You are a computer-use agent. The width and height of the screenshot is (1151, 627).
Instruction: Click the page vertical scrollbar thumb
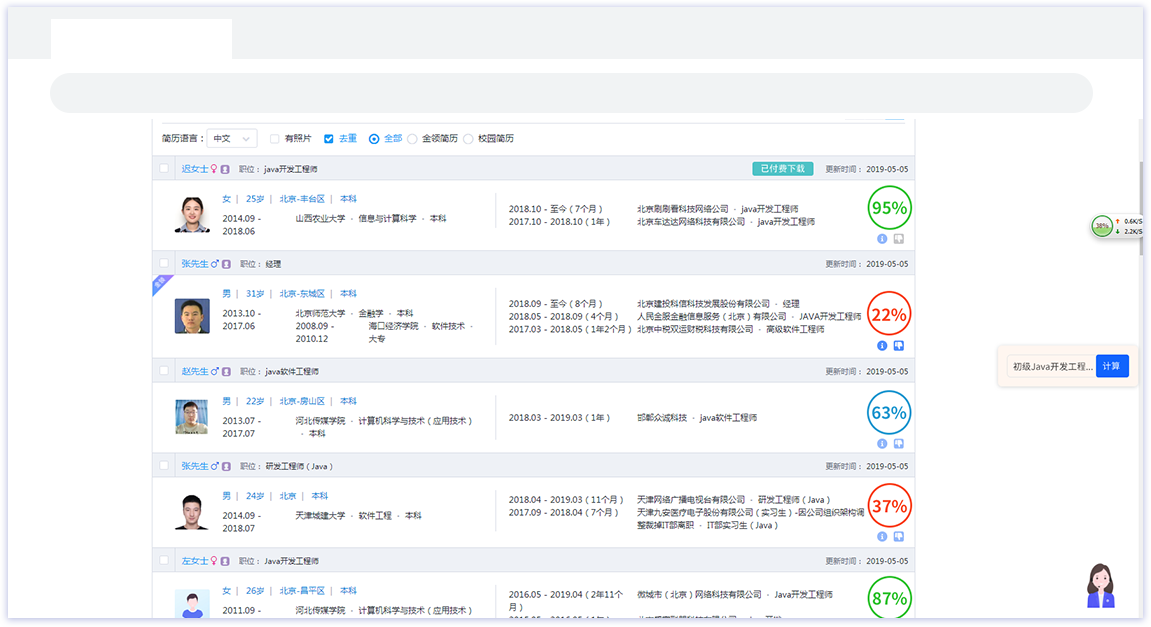[x=1140, y=205]
